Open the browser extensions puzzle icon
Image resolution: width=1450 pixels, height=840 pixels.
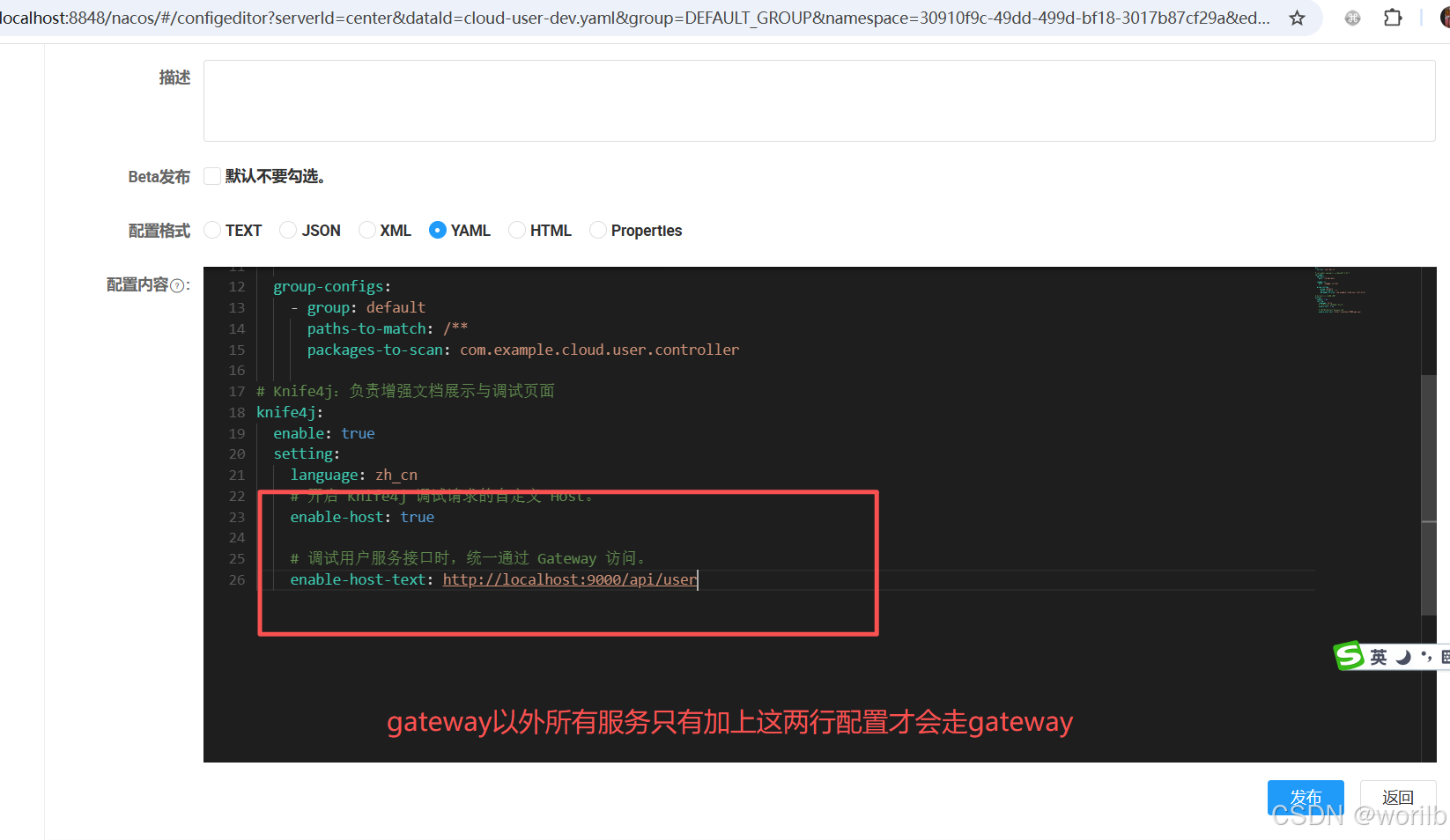[1393, 18]
